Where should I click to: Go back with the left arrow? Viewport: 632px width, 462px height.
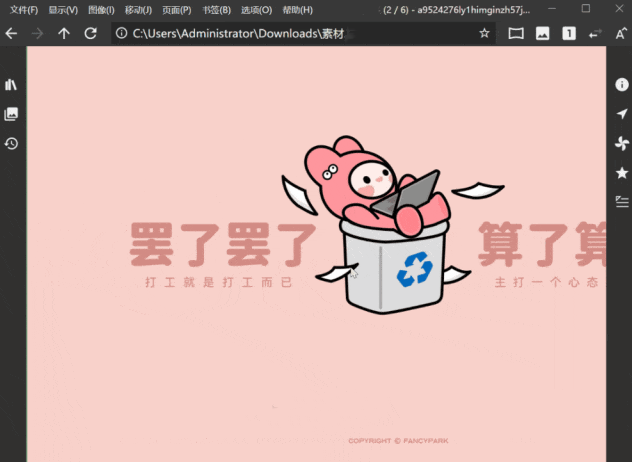(x=11, y=33)
